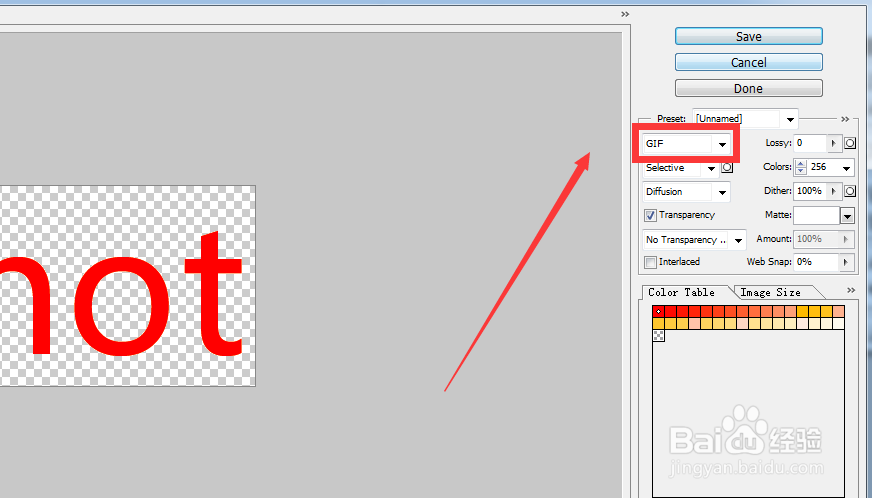Open the Matte color dropdown arrow

847,216
